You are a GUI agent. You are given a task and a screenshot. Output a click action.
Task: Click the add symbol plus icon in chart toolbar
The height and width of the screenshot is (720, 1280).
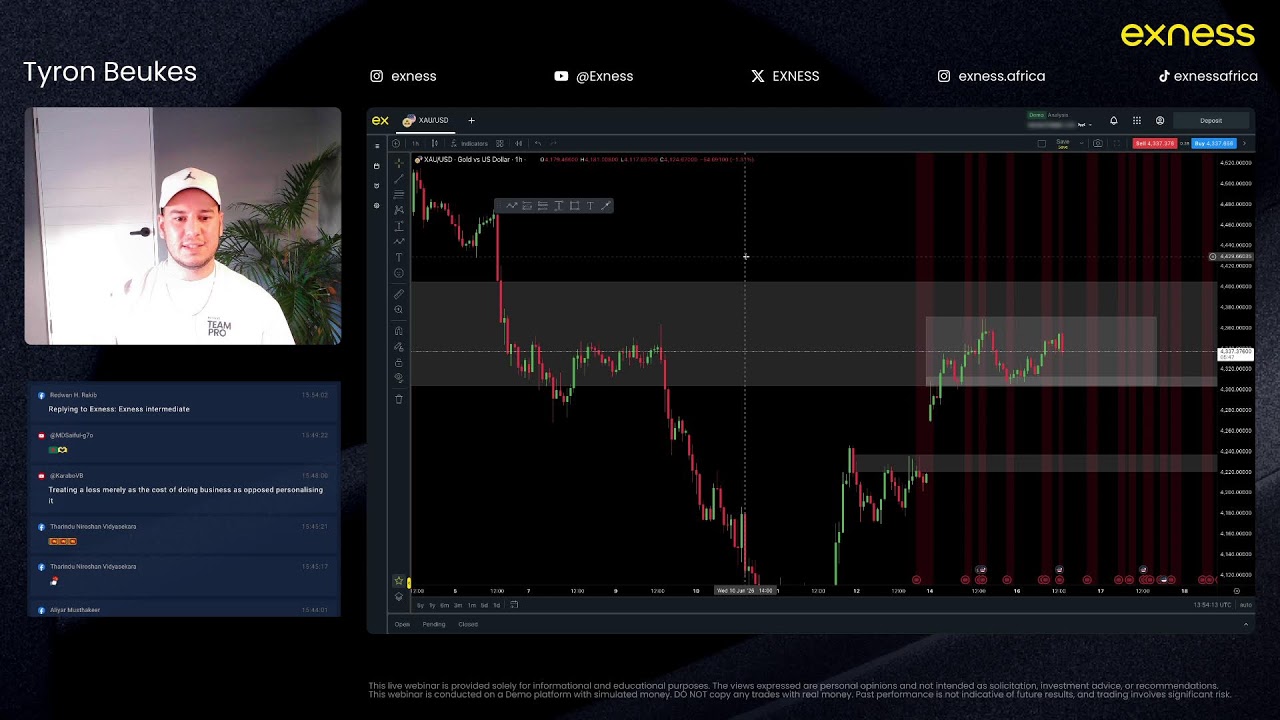click(396, 143)
